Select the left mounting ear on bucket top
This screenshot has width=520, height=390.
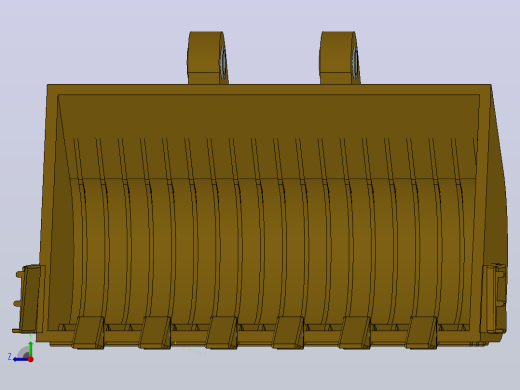pos(207,58)
